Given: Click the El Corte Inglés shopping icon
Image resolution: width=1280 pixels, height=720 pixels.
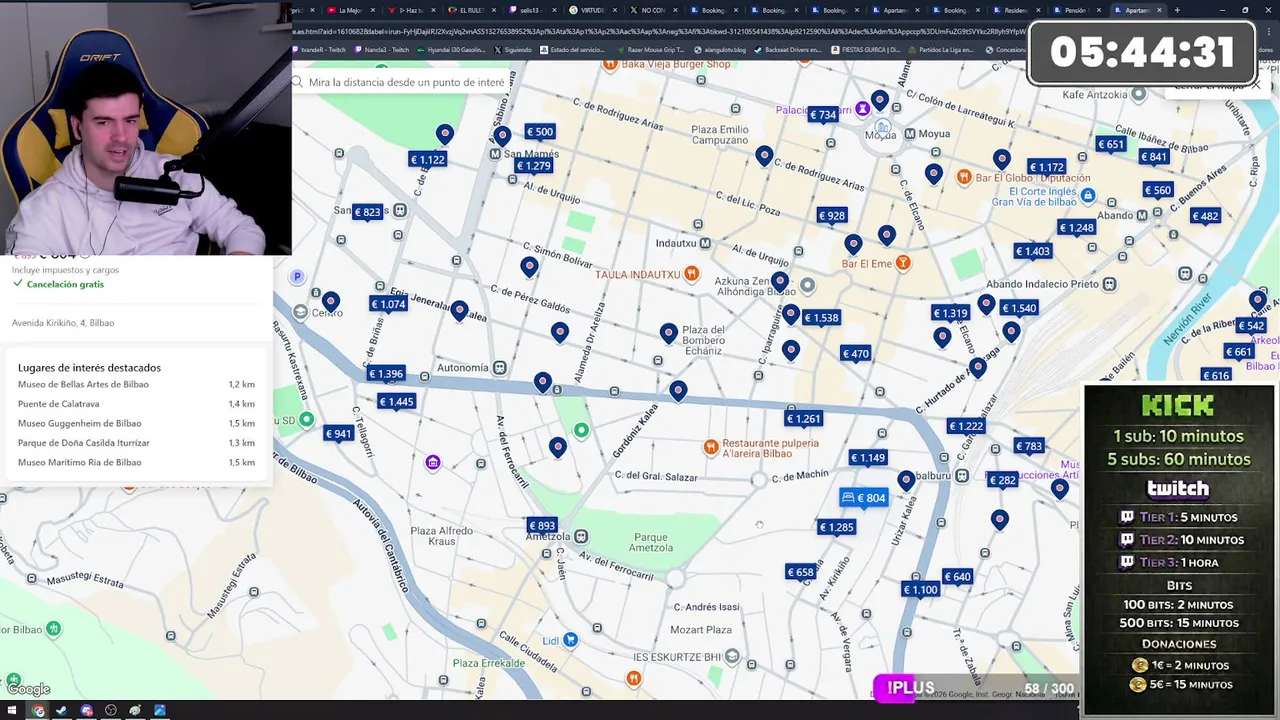Looking at the screenshot, I should click(1088, 195).
